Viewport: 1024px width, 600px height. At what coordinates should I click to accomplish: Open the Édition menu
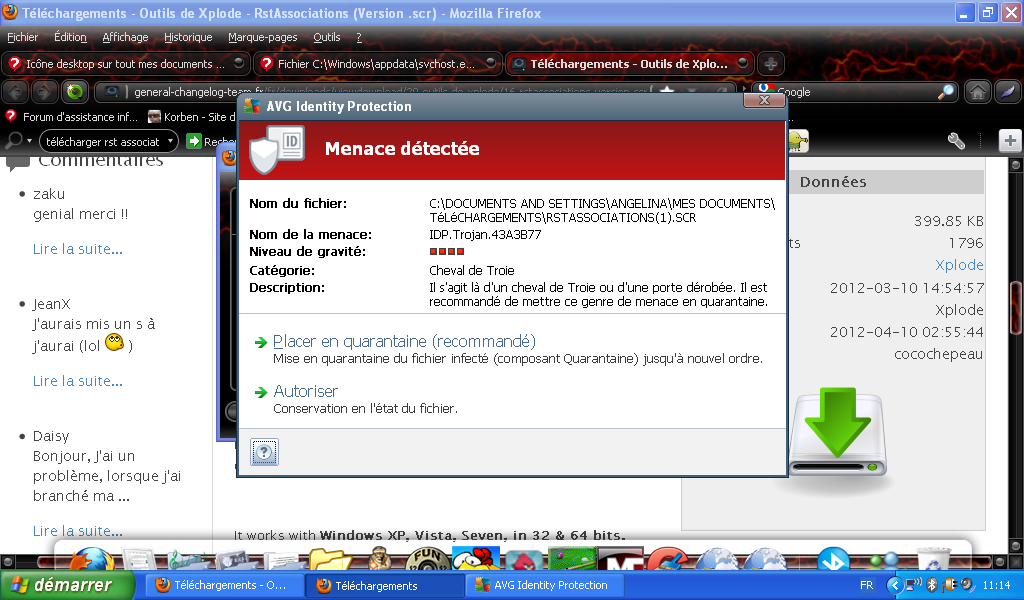tap(70, 37)
